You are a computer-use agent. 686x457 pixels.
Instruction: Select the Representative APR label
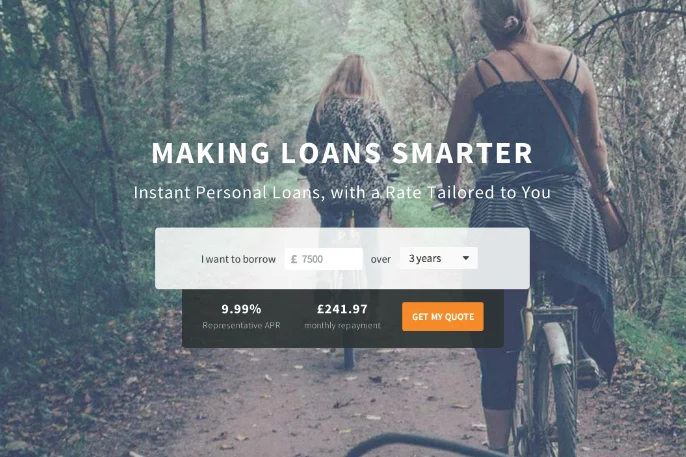[241, 325]
